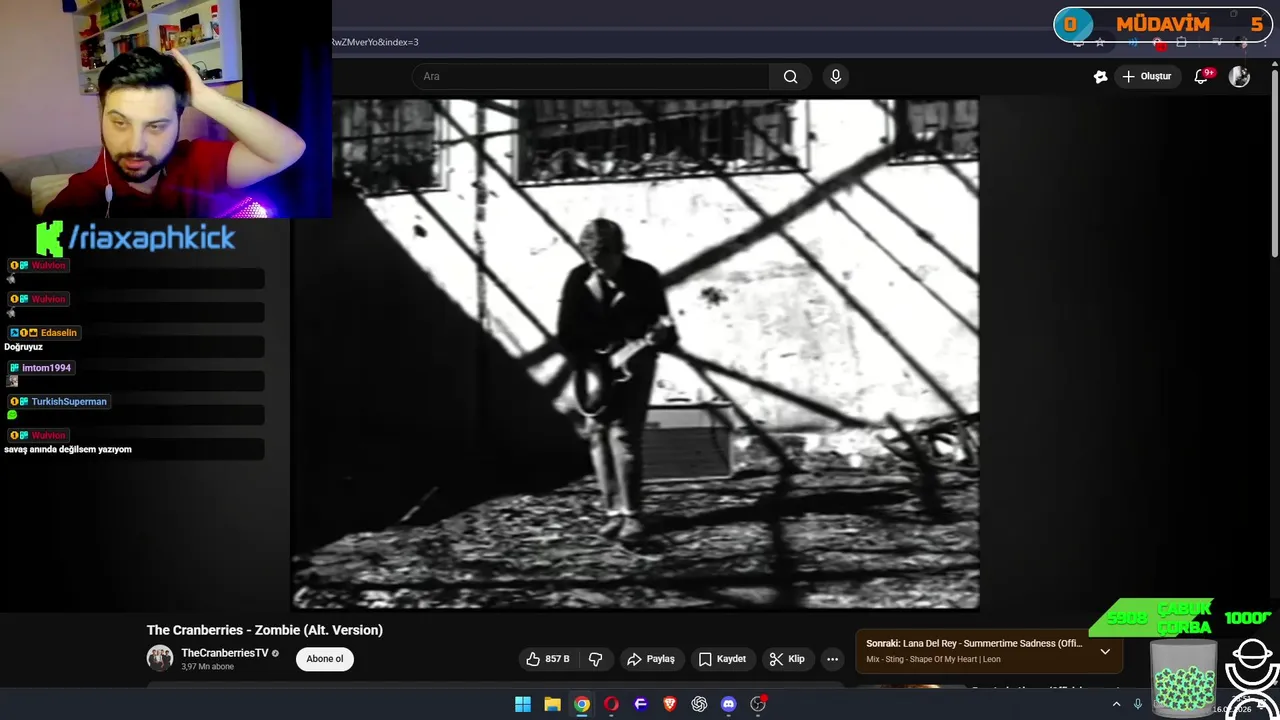Open the YouTube account avatar menu
Screen dimensions: 1280x720
1239,76
